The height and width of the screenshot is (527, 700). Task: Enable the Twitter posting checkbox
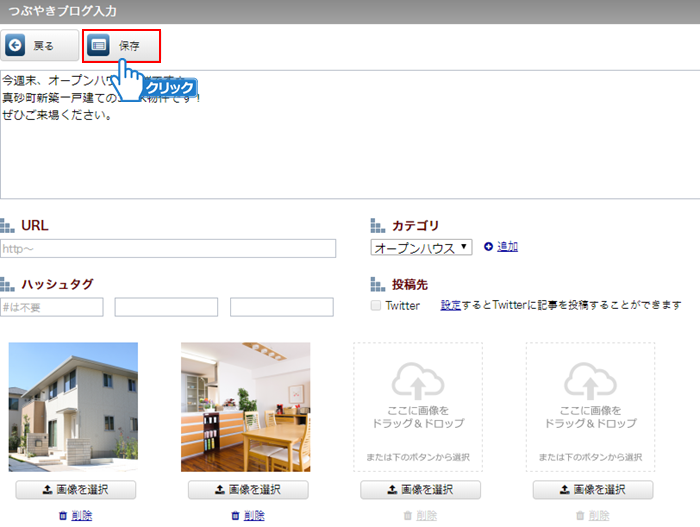point(376,306)
